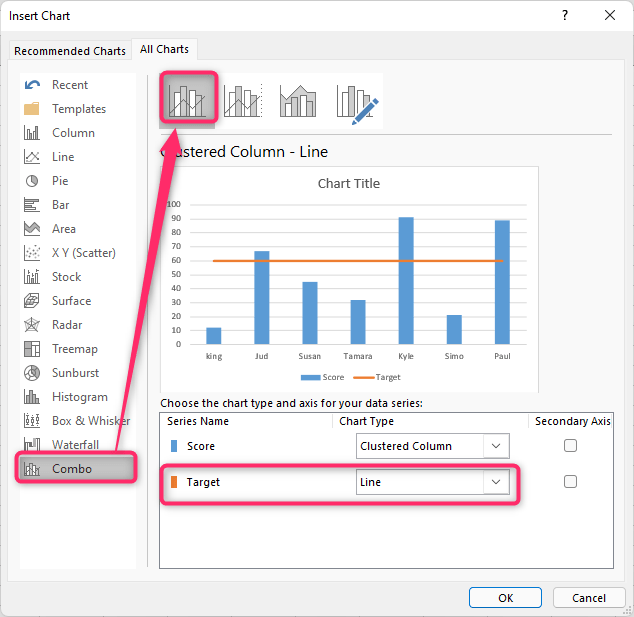Choose Templates label in category list

point(79,109)
